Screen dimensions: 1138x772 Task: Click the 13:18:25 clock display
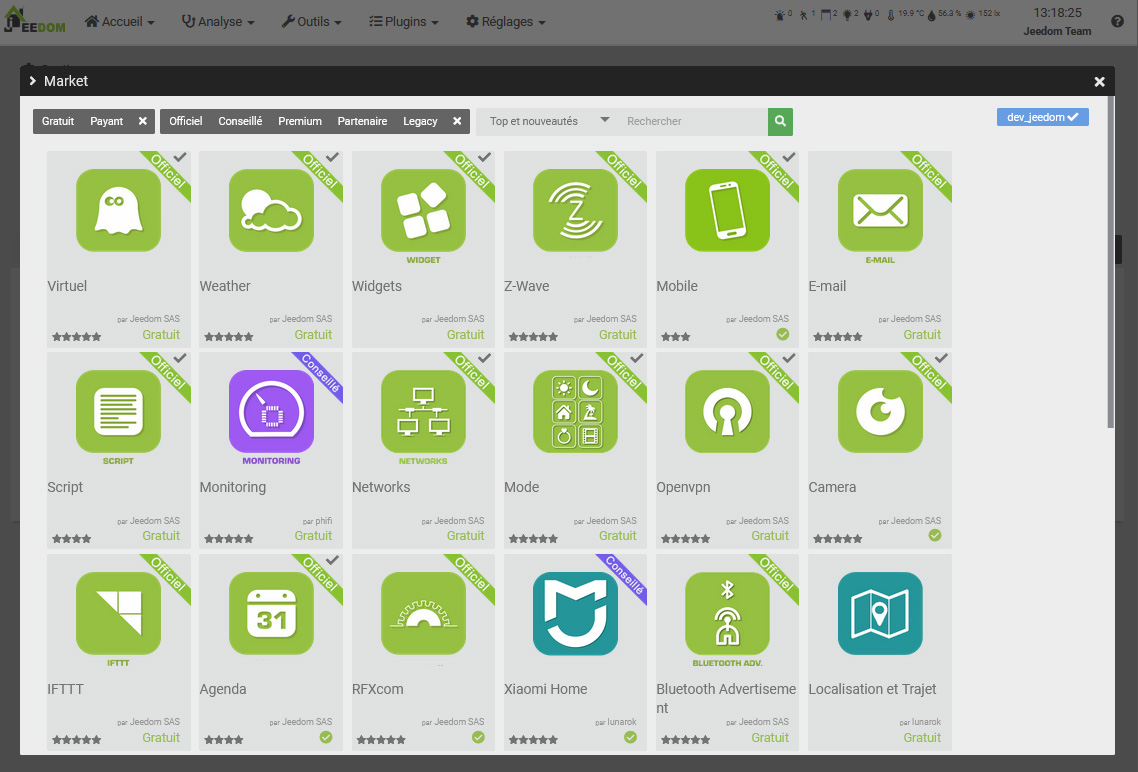1057,12
